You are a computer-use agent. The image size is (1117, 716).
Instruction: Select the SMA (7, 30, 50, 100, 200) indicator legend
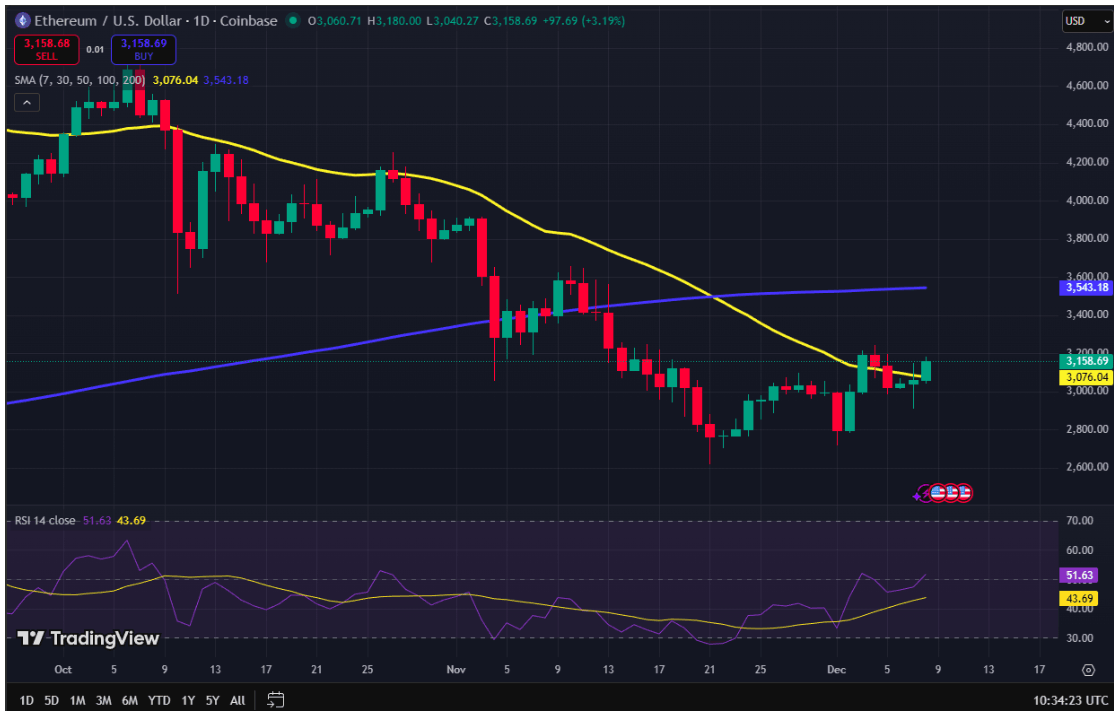[x=80, y=80]
